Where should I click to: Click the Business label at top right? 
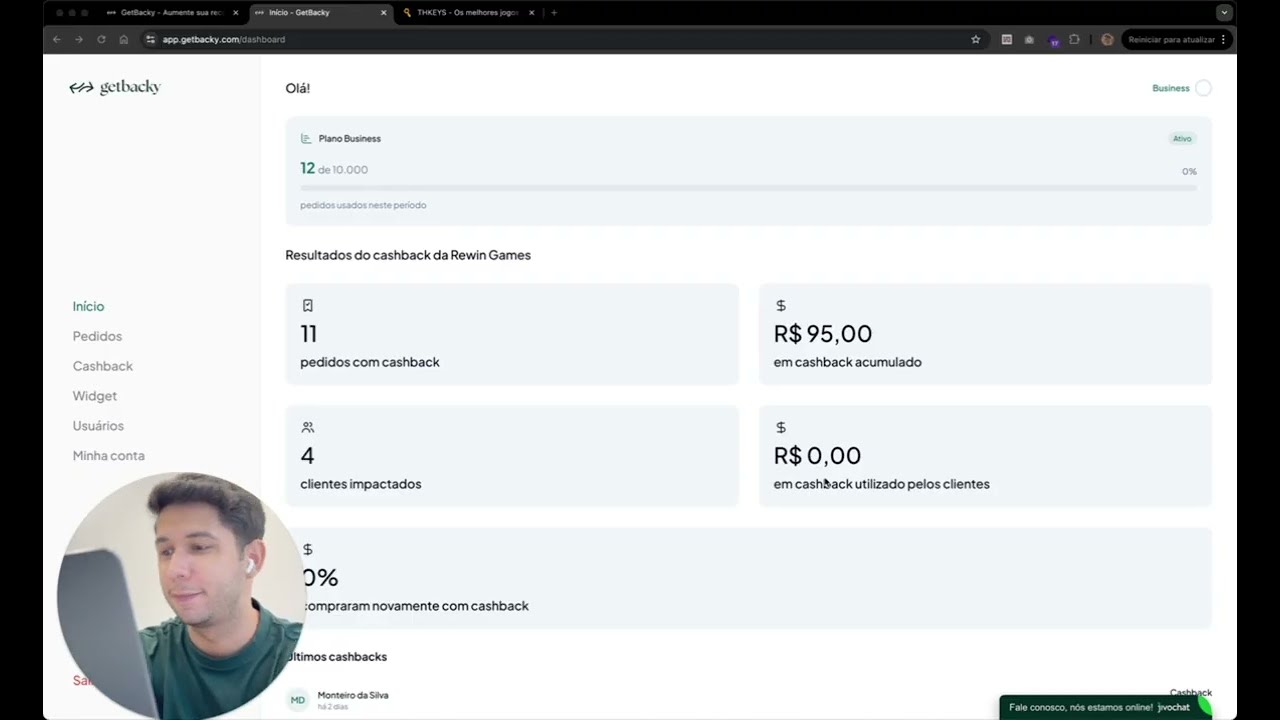pos(1170,88)
